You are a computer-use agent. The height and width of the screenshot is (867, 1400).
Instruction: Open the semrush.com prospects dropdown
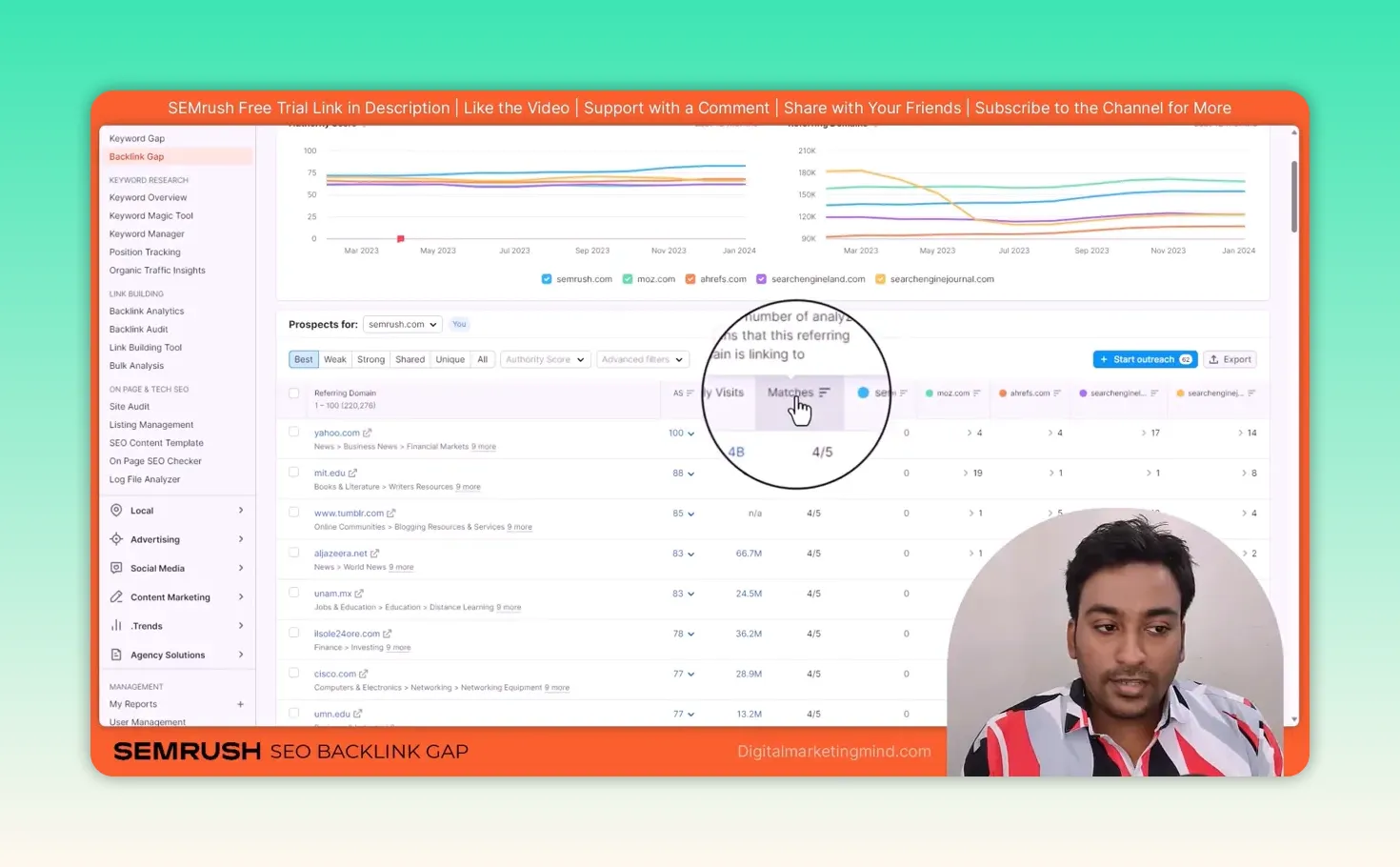pos(402,324)
